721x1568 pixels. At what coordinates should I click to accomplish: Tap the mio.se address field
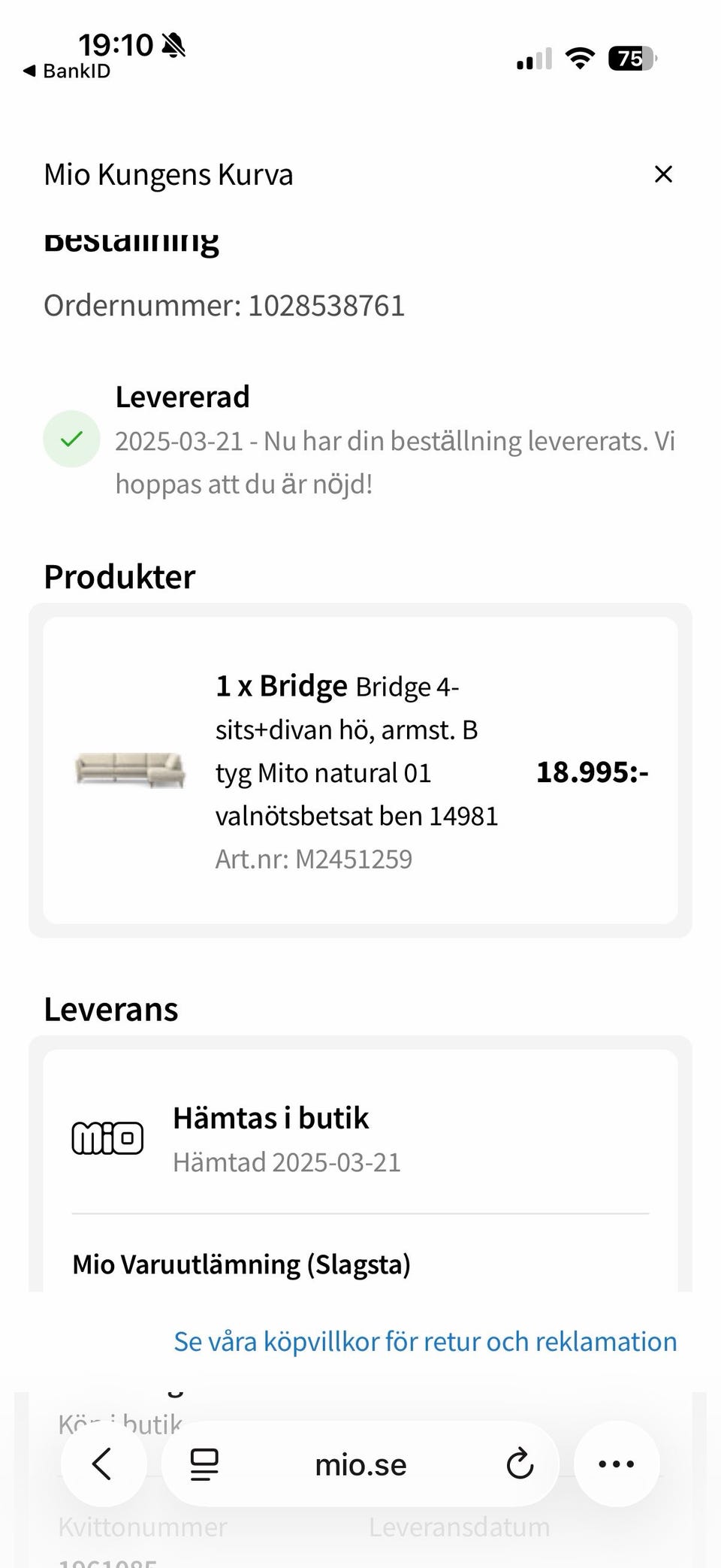click(360, 1464)
